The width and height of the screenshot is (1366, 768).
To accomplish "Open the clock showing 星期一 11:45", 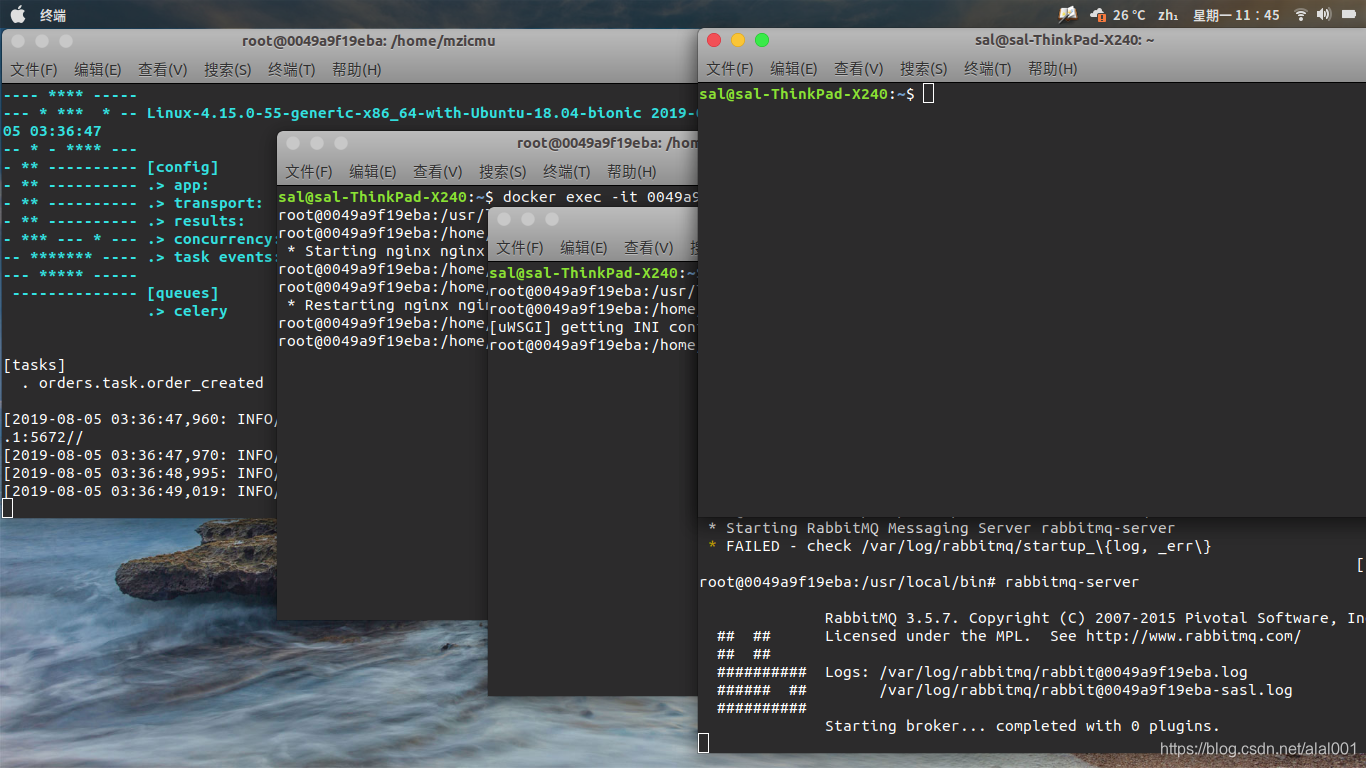I will tap(1236, 15).
